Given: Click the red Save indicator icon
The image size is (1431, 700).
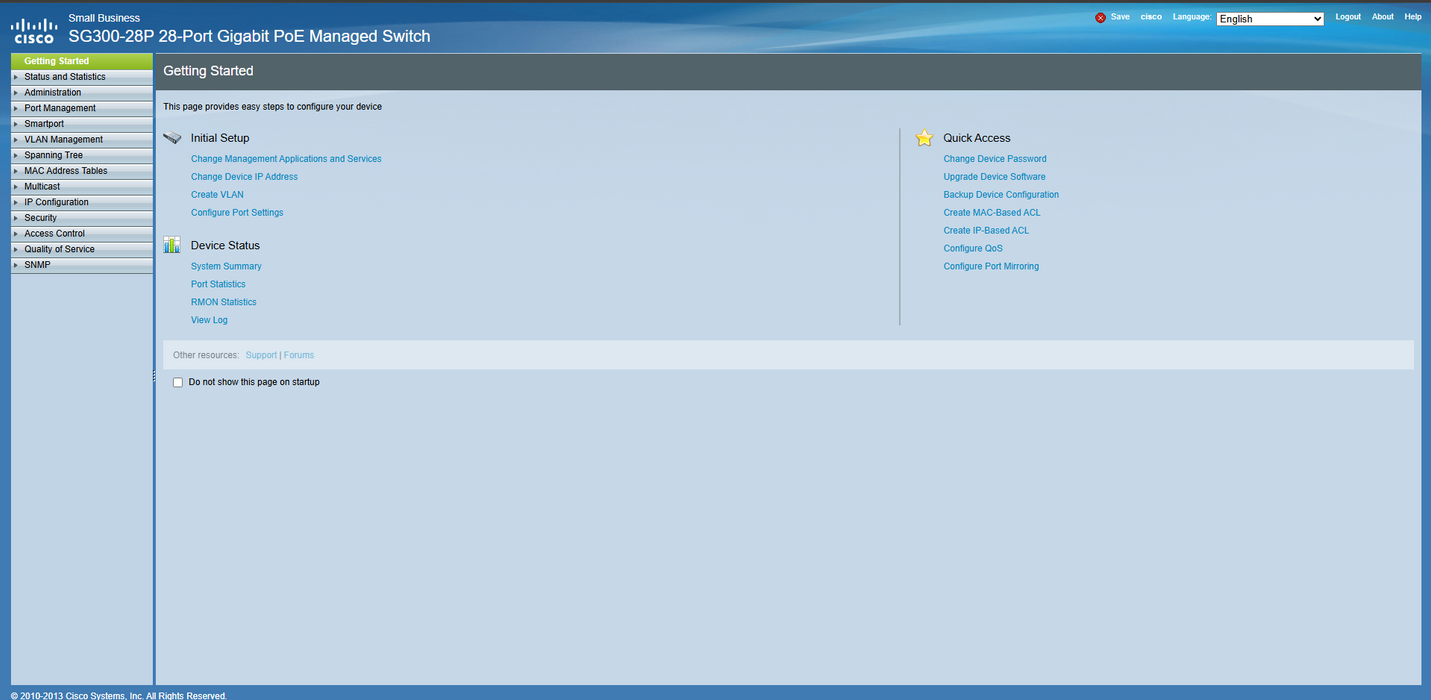Looking at the screenshot, I should coord(1101,18).
